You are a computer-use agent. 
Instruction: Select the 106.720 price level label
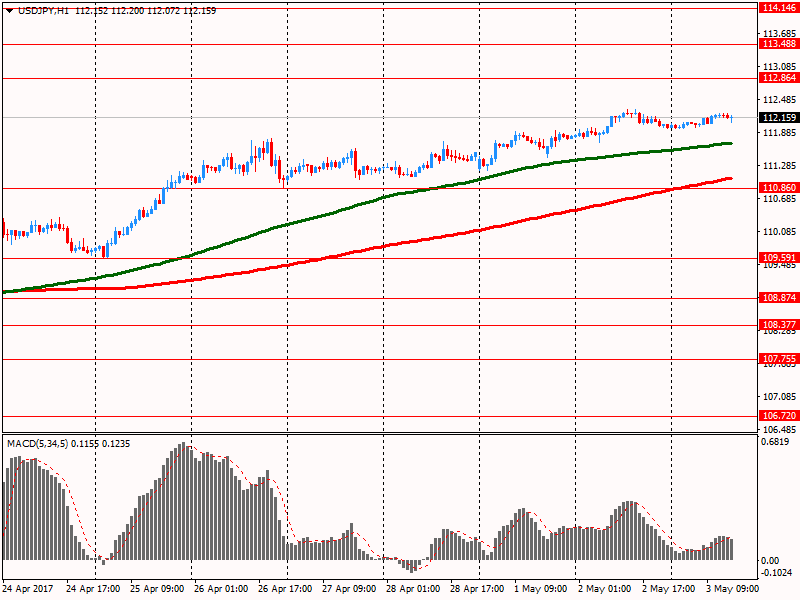pyautogui.click(x=779, y=415)
